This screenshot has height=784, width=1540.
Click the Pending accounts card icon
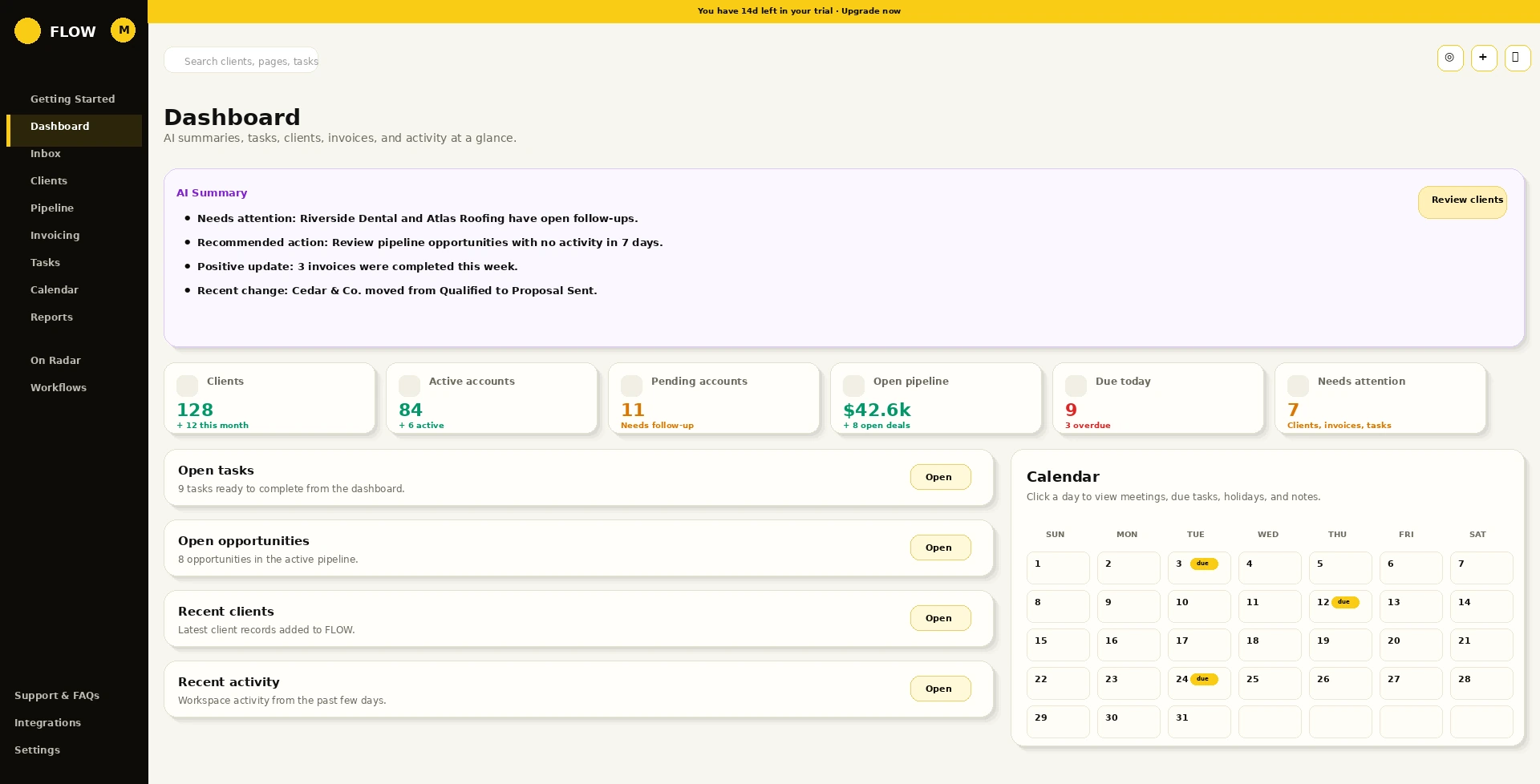(x=631, y=386)
